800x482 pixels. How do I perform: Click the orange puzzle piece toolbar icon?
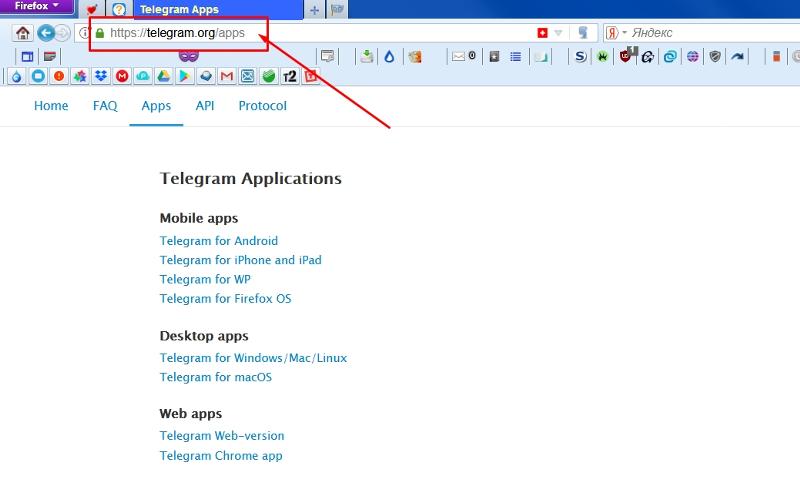click(415, 57)
